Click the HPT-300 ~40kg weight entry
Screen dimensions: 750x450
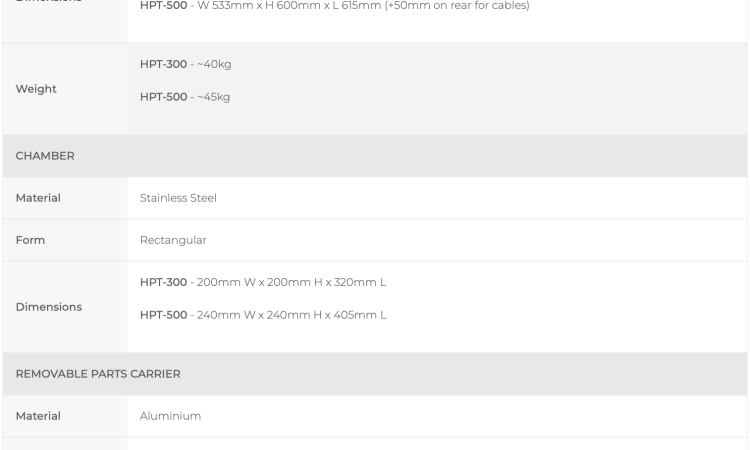[x=186, y=64]
